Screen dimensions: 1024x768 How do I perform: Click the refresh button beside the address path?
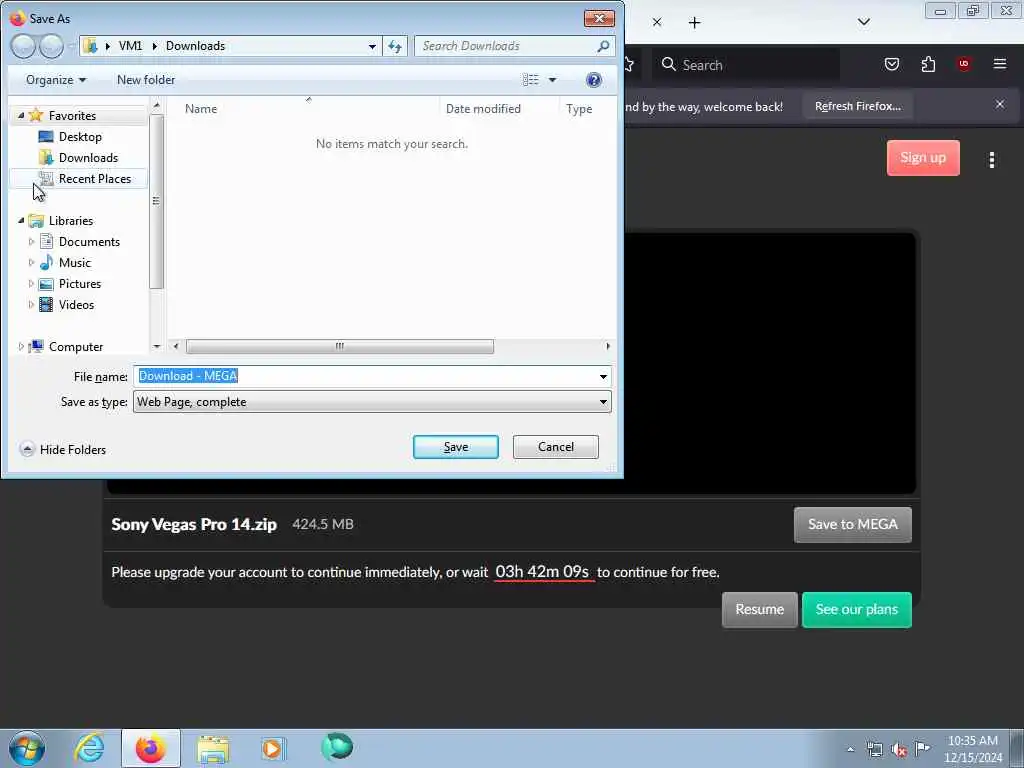pos(395,46)
